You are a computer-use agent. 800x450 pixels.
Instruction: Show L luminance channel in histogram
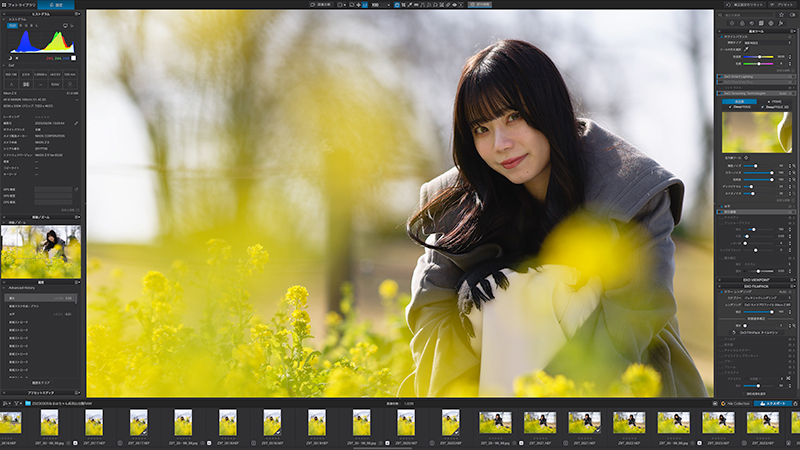pyautogui.click(x=37, y=26)
